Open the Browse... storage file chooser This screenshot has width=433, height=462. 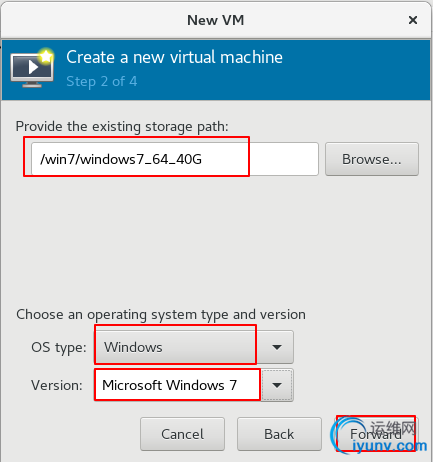[x=372, y=159]
